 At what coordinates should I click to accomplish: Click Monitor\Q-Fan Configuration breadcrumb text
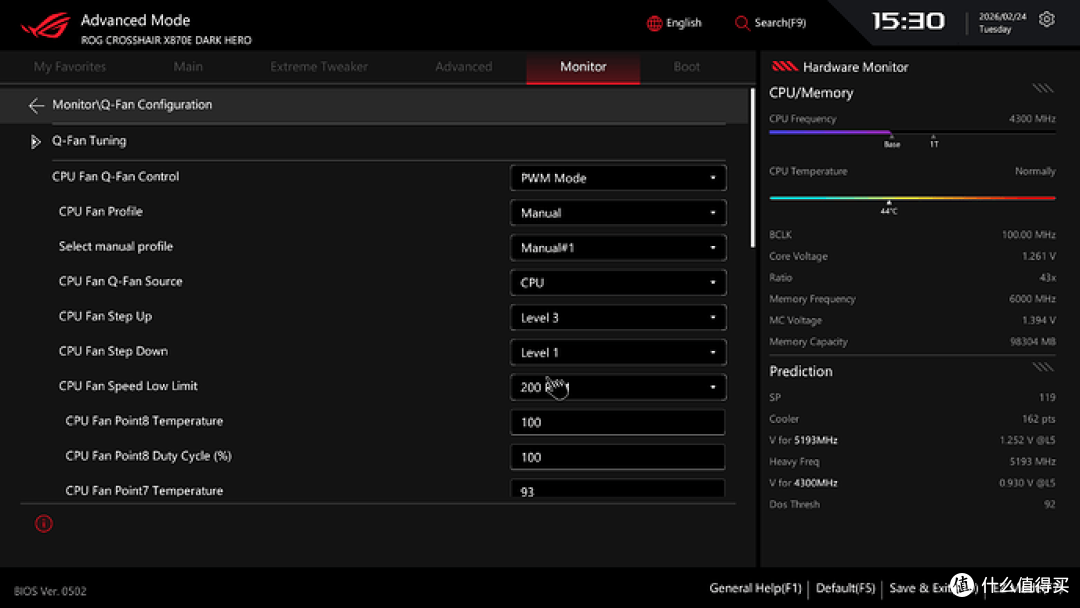point(132,105)
